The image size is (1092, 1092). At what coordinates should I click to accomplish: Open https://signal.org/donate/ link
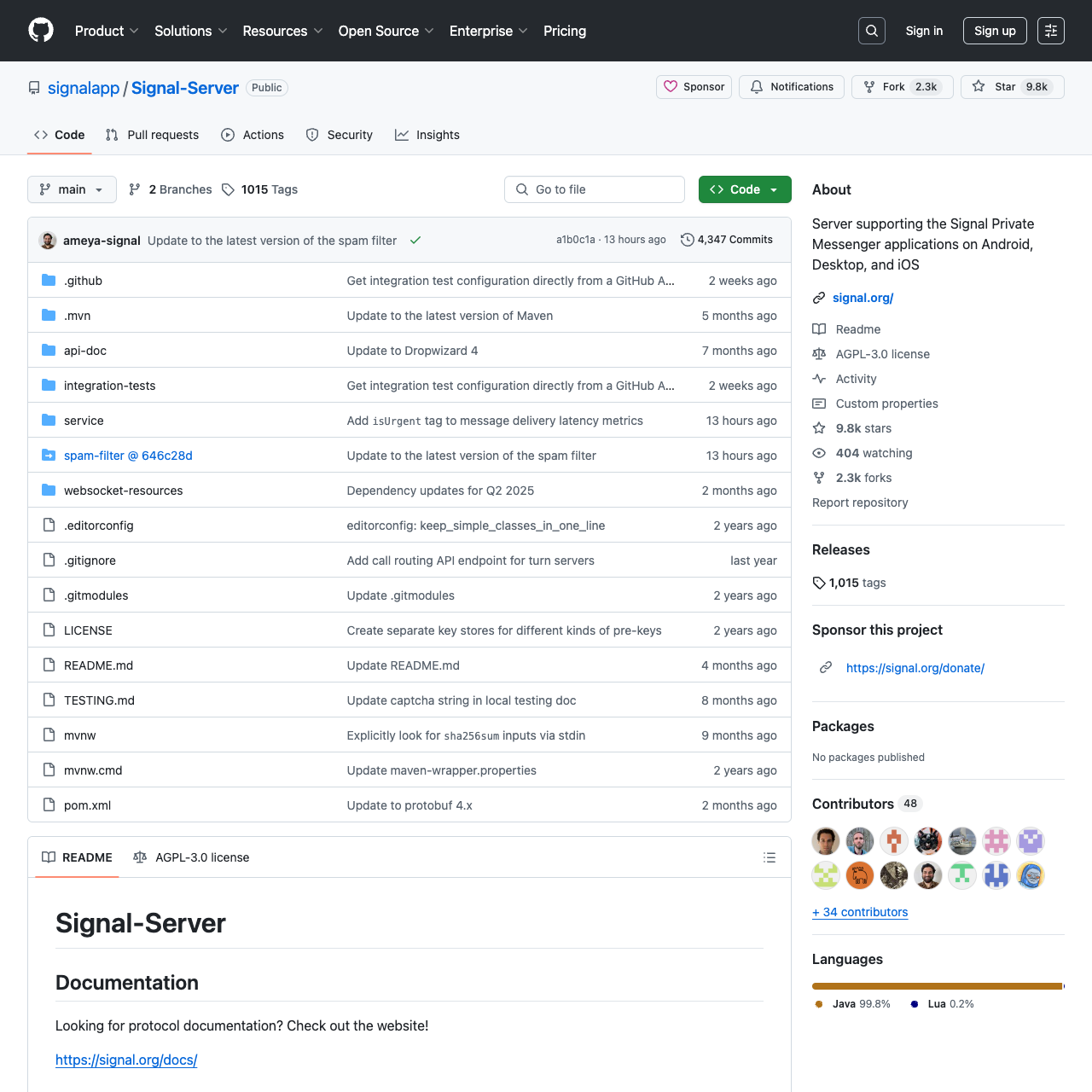coord(915,668)
